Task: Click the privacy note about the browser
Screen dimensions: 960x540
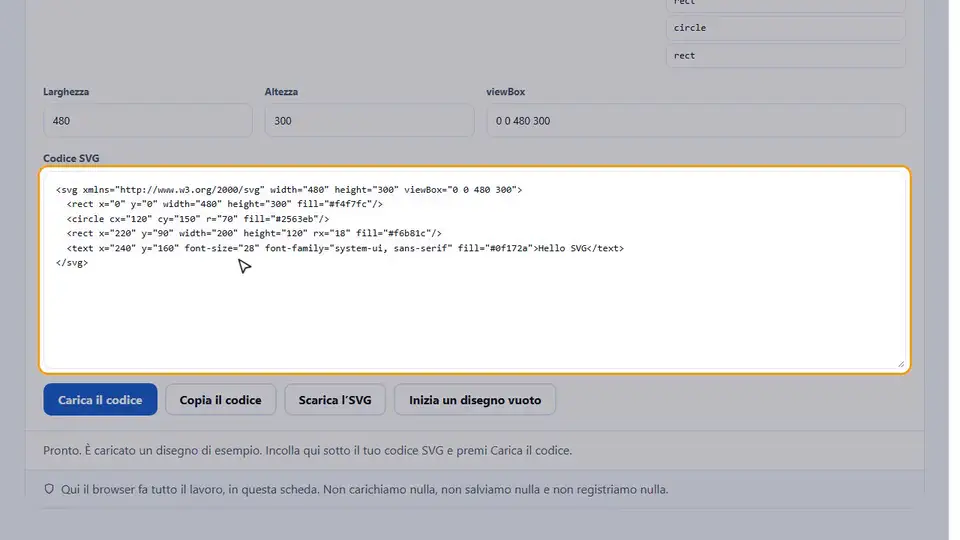Action: click(x=364, y=490)
